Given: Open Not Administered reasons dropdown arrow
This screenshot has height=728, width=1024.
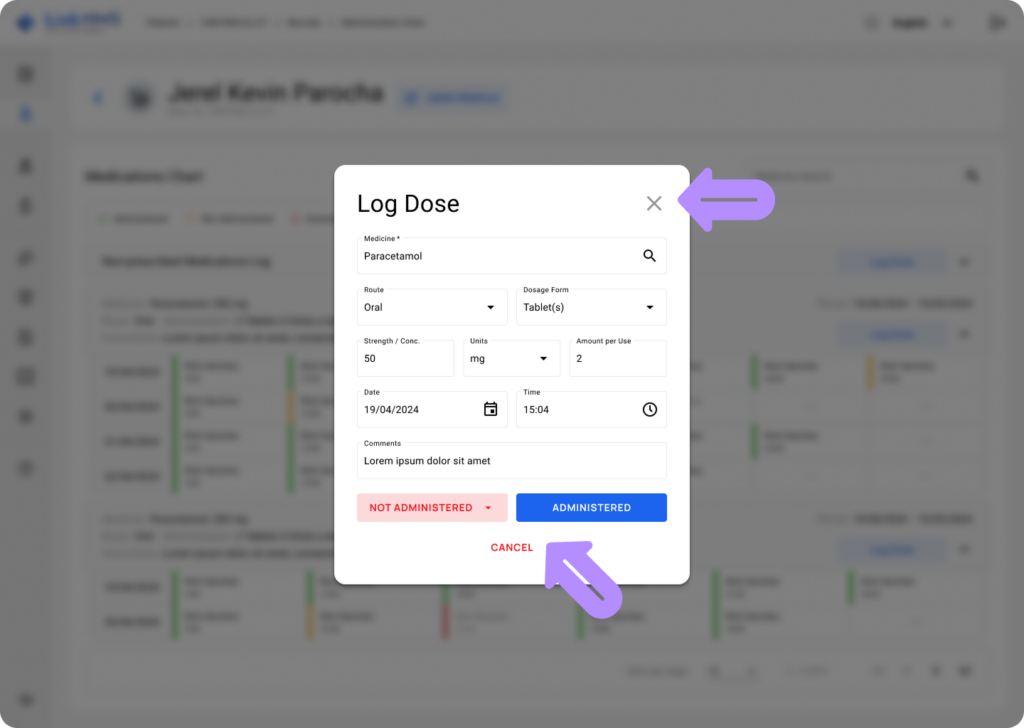Looking at the screenshot, I should 488,508.
